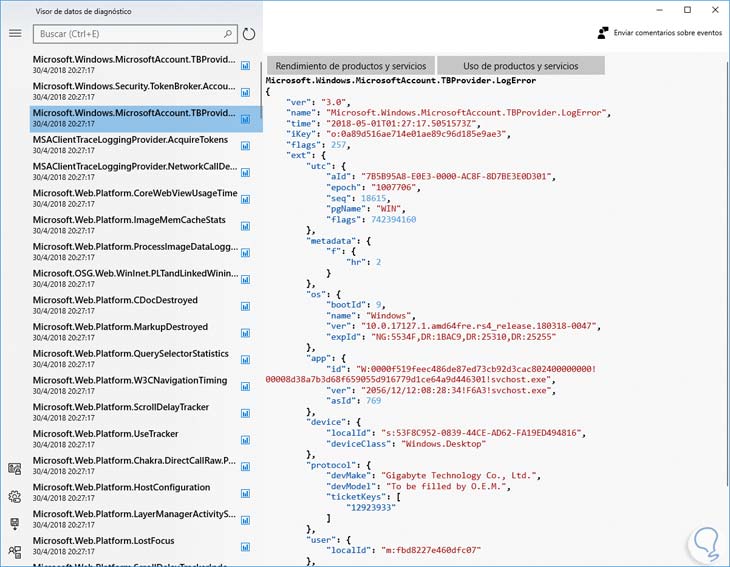The height and width of the screenshot is (567, 730).
Task: Open chart icon for AcquireTokens event
Action: (x=245, y=146)
